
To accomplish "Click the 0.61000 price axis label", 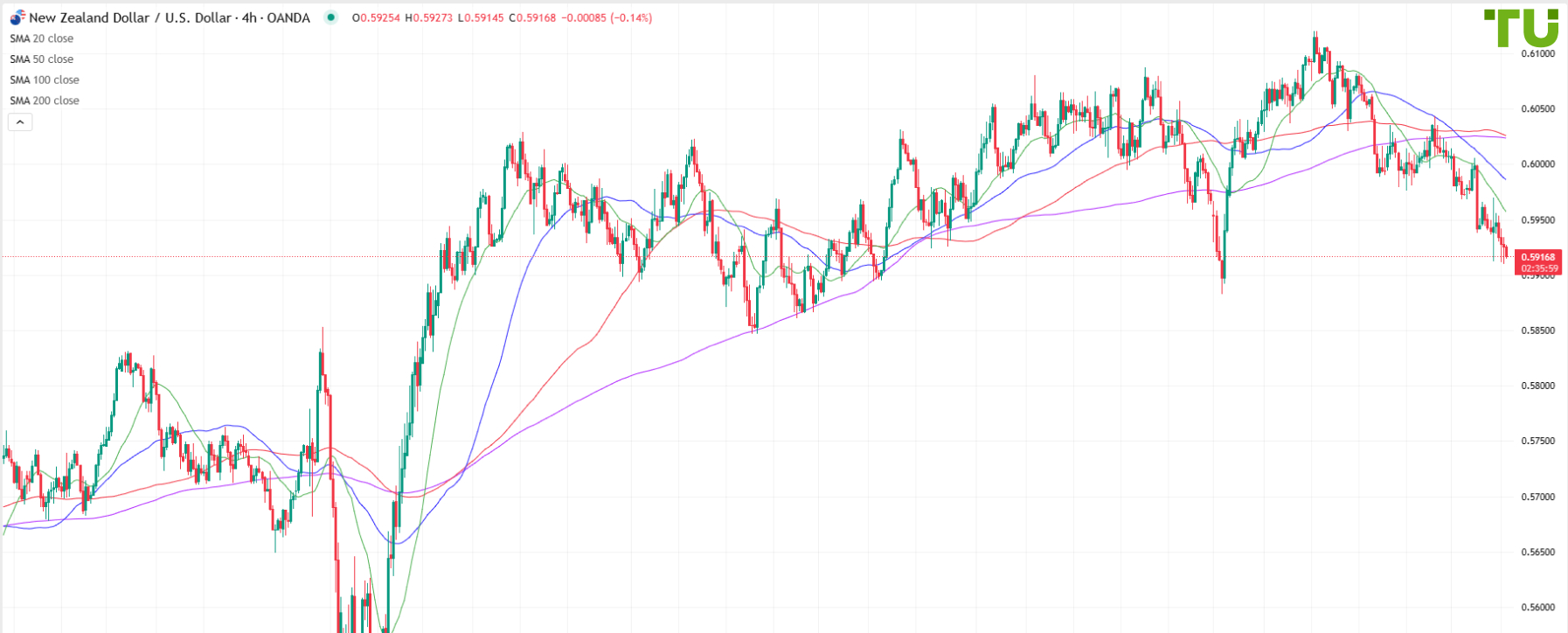I will click(x=1538, y=53).
